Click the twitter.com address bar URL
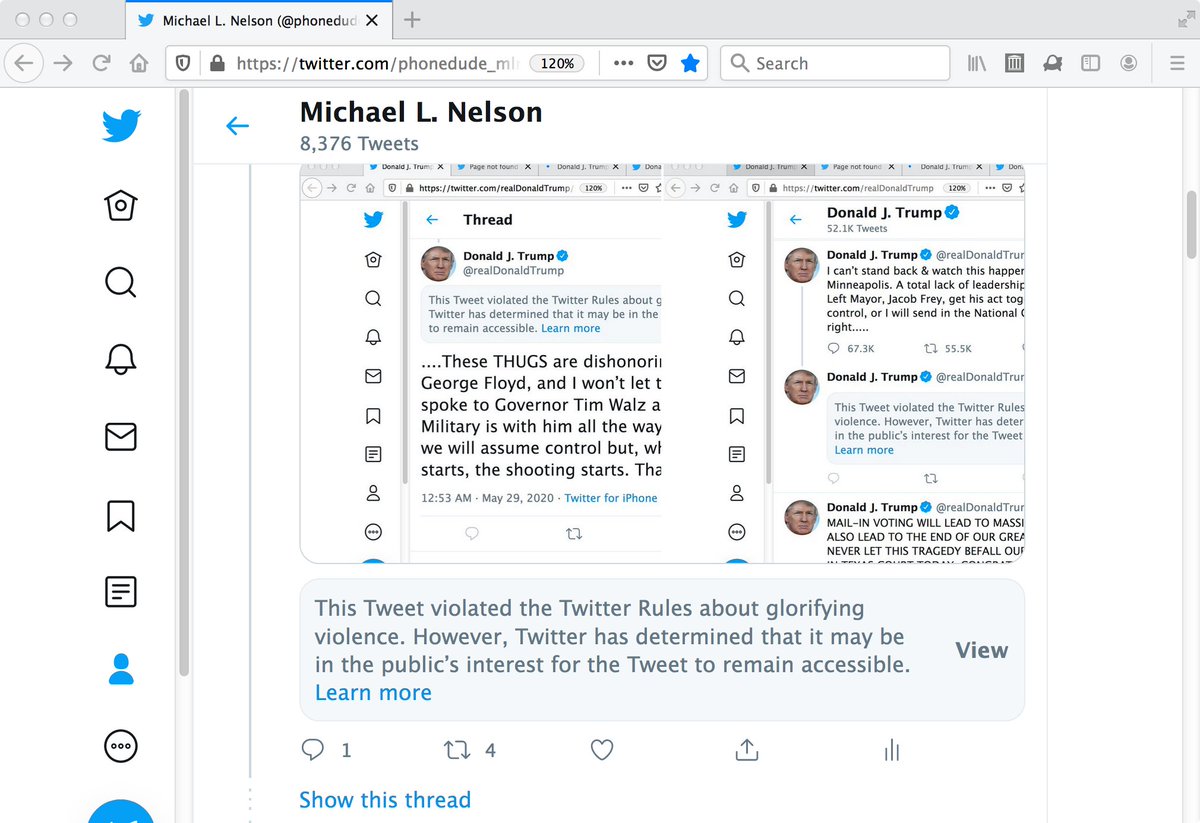The height and width of the screenshot is (823, 1200). click(x=380, y=63)
